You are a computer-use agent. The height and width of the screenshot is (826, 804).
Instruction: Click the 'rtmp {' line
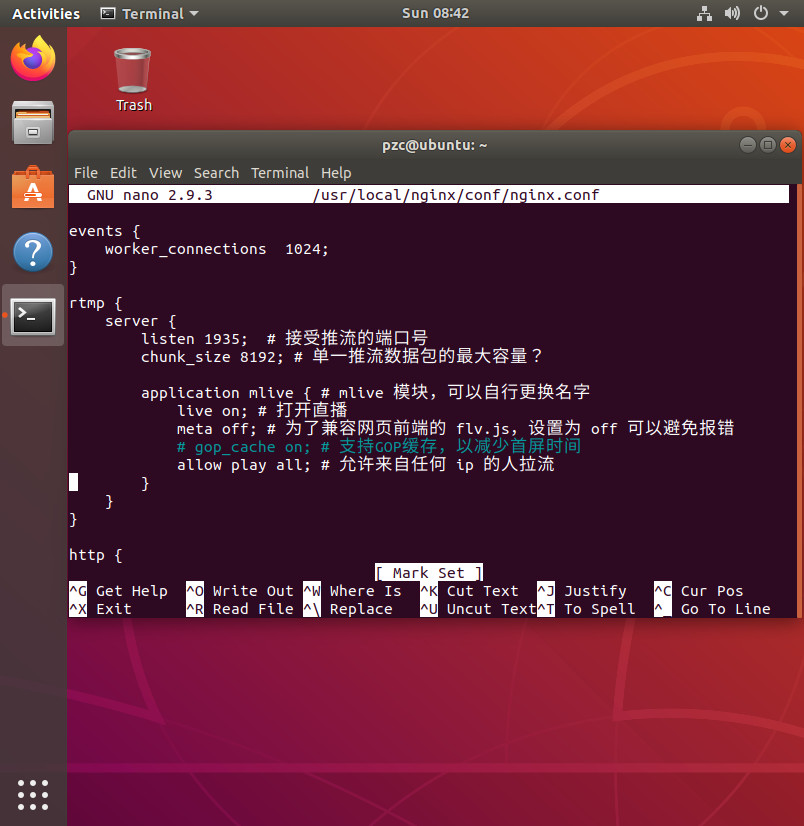coord(96,303)
